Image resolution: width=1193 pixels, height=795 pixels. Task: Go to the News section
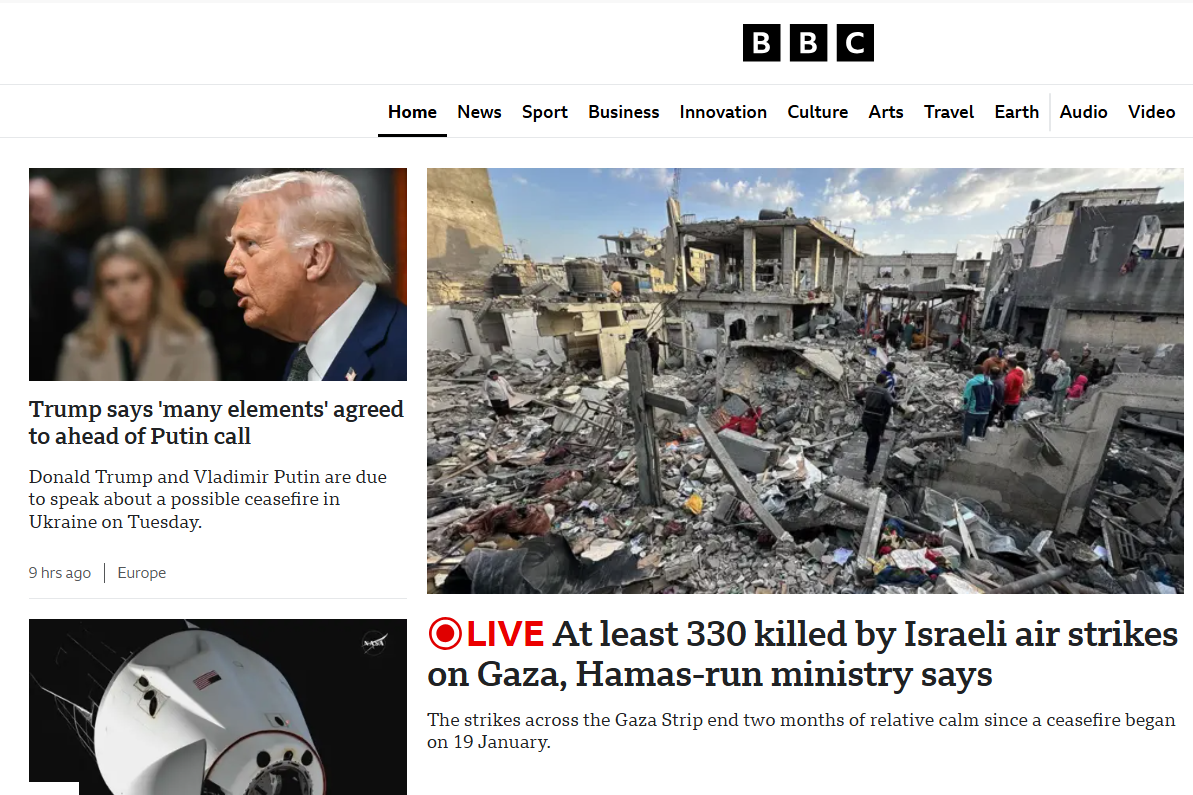coord(479,112)
